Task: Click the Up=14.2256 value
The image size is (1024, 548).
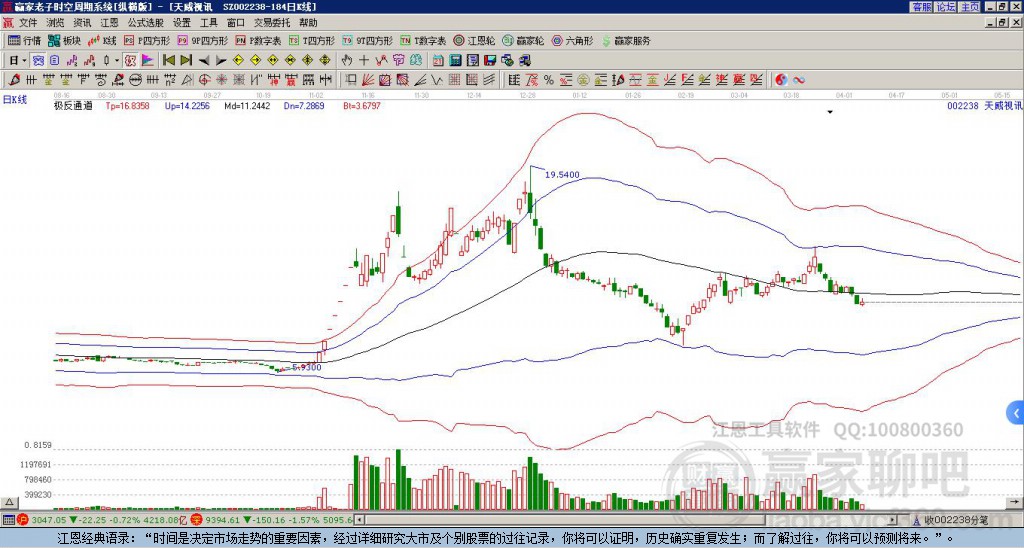Action: coord(187,105)
